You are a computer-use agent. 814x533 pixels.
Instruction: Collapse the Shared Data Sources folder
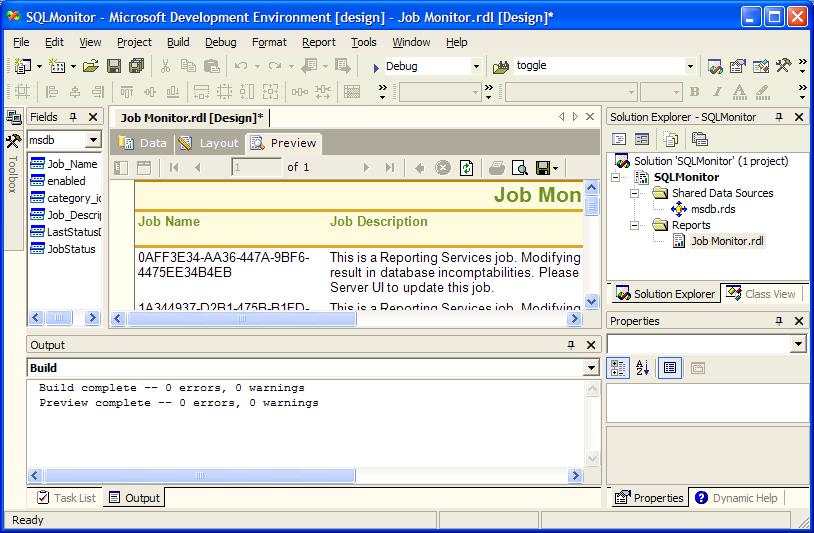click(634, 194)
